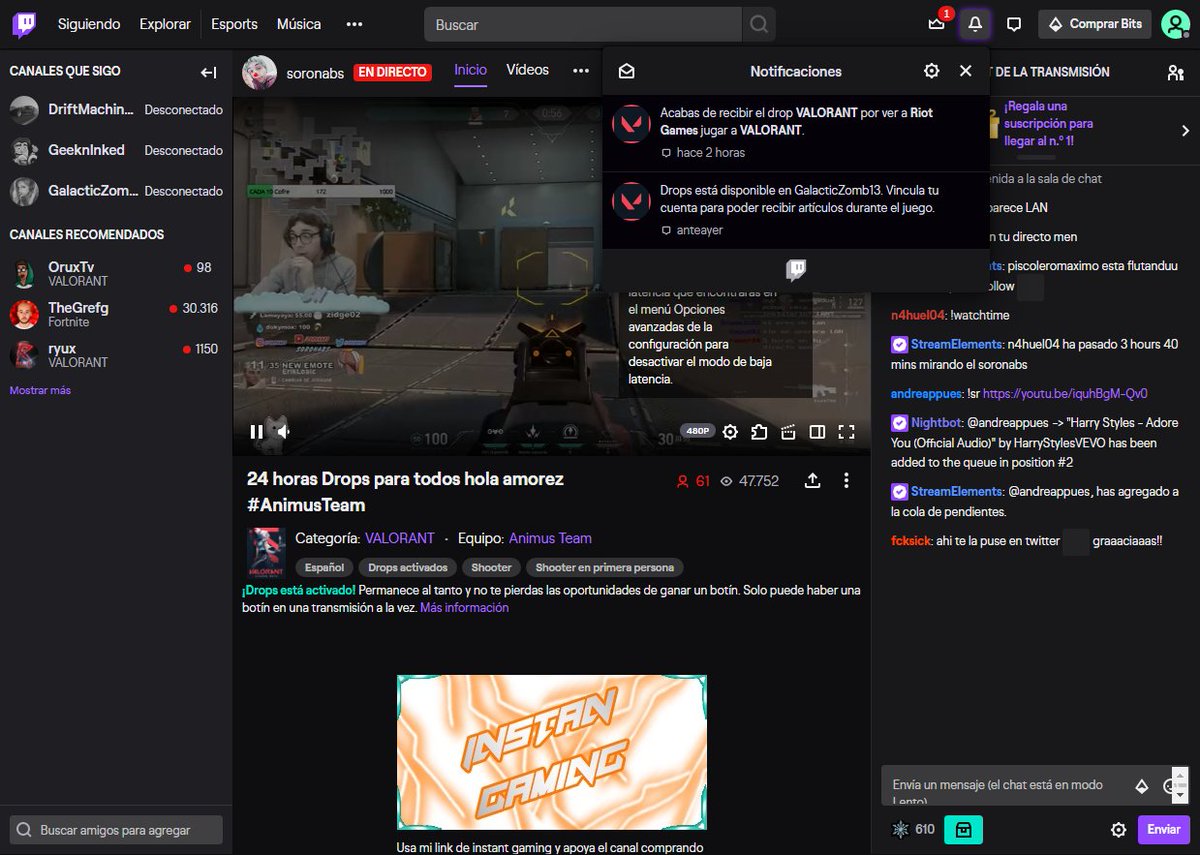Open the VALORANT drop received notification

[x=796, y=133]
